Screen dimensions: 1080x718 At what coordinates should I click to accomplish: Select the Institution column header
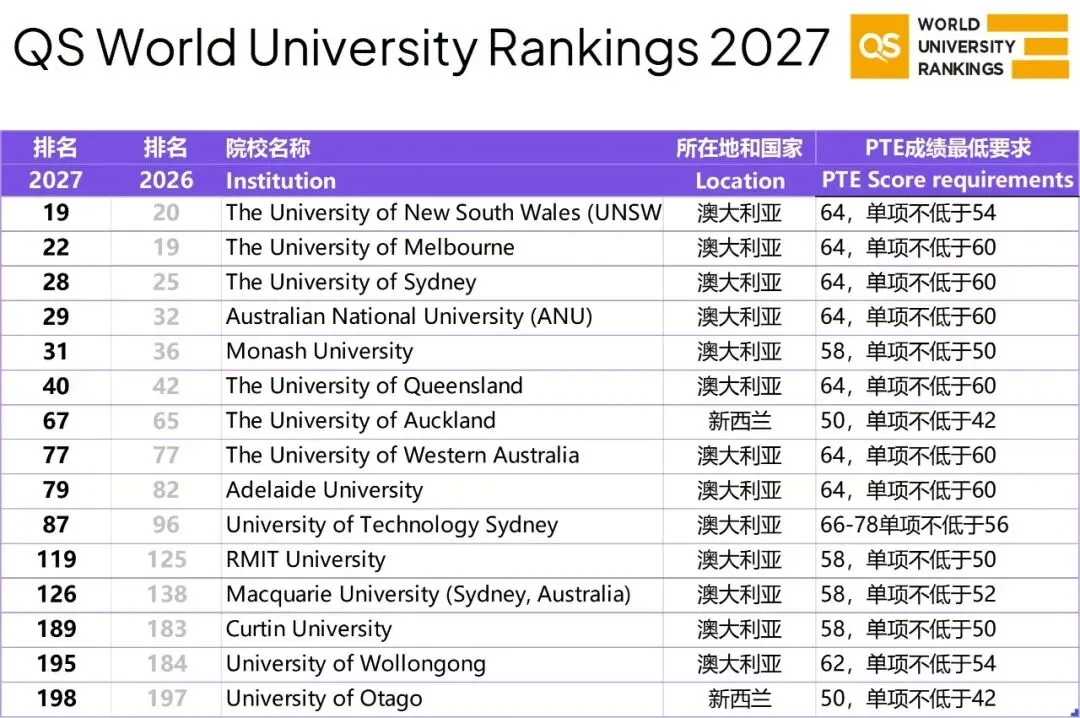tap(281, 181)
